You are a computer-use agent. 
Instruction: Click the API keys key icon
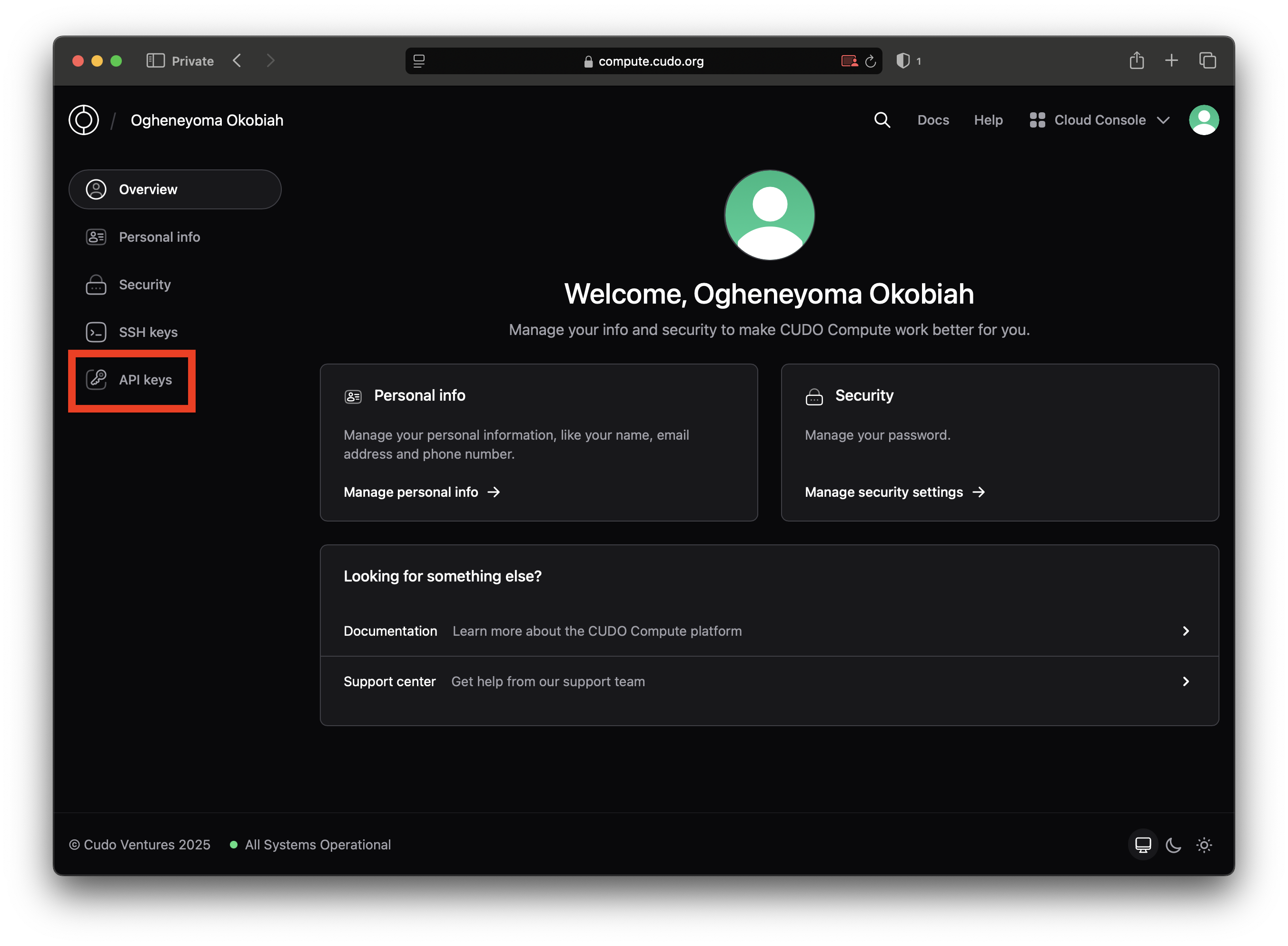click(x=96, y=380)
